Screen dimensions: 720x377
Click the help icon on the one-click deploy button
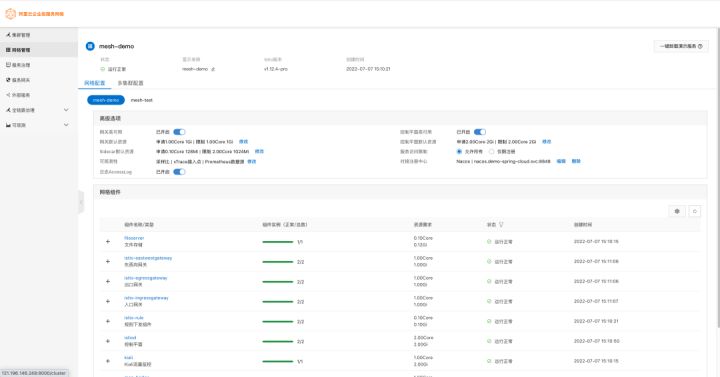tap(700, 46)
